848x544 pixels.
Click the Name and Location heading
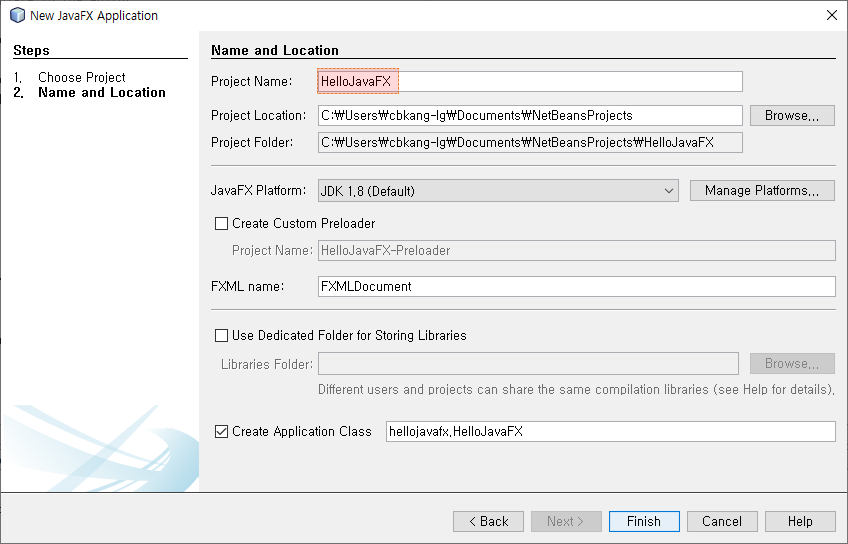point(275,50)
